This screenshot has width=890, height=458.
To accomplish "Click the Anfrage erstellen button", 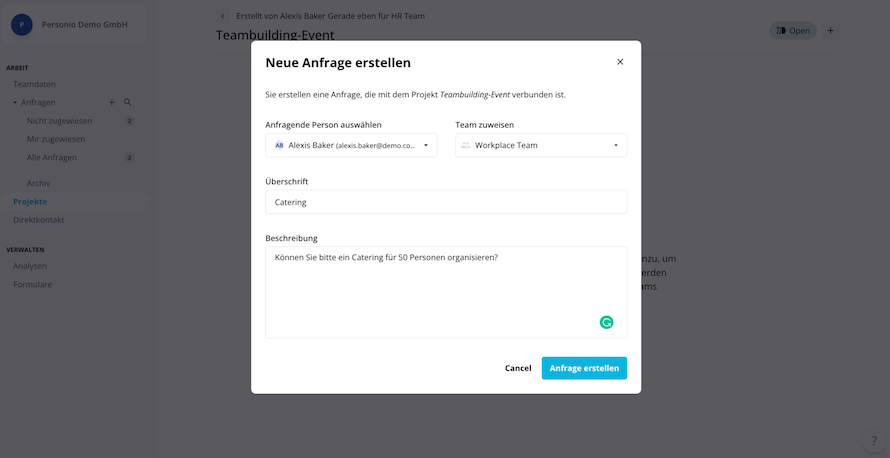I will tap(584, 368).
